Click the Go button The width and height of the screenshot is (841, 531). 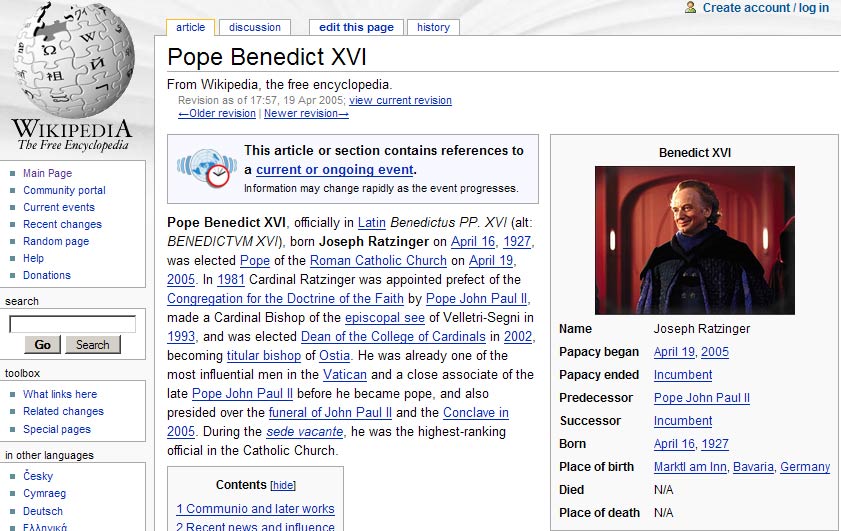pyautogui.click(x=42, y=345)
